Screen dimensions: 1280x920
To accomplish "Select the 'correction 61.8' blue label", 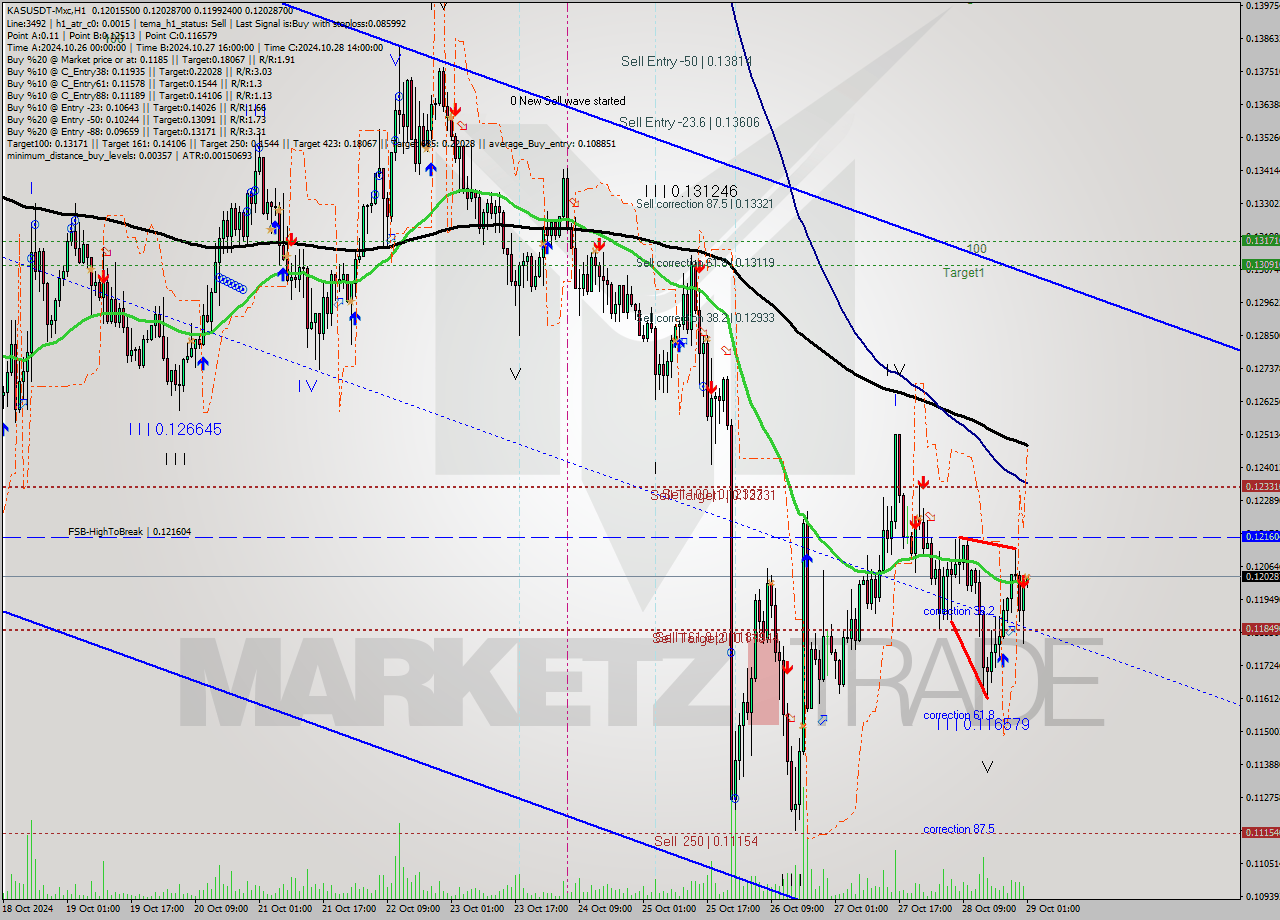I will click(x=959, y=715).
